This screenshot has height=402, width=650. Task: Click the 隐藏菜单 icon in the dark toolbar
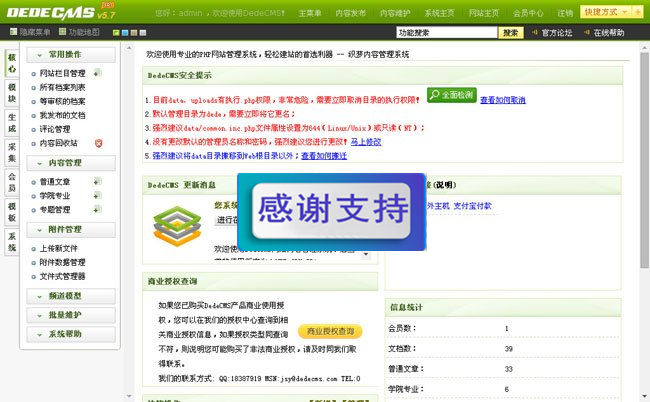[13, 32]
